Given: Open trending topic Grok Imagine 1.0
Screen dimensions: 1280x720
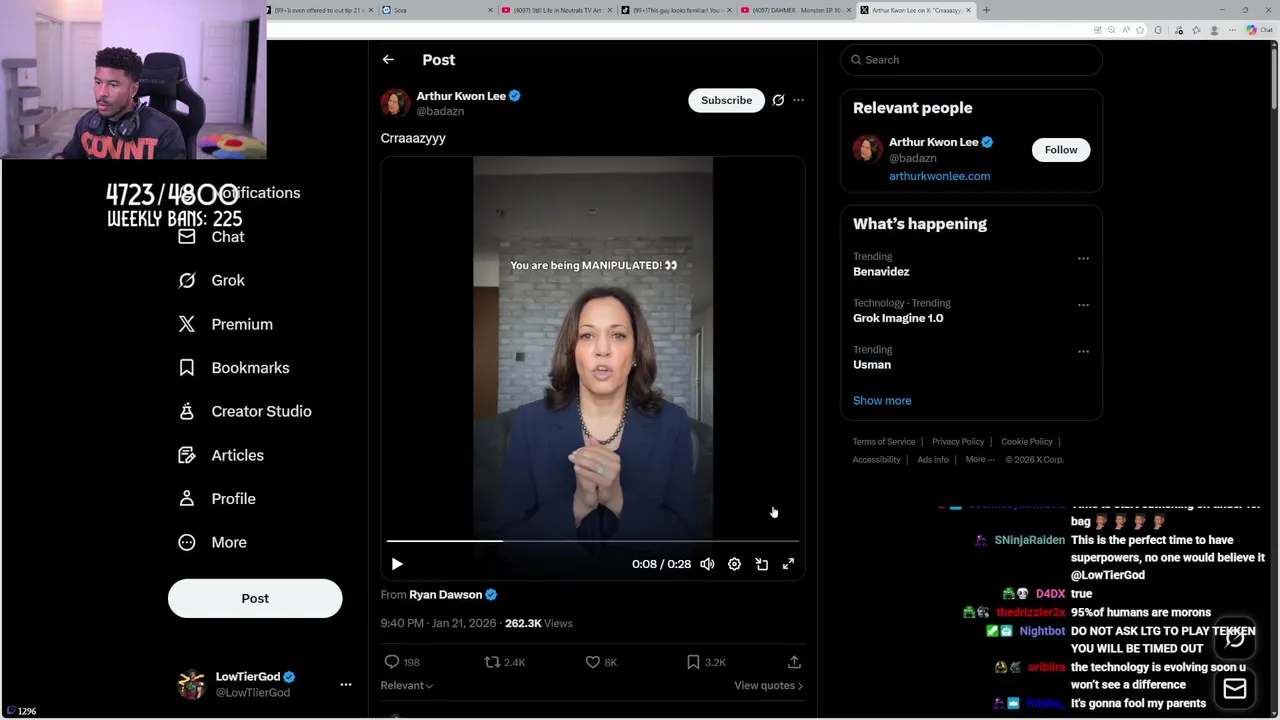Looking at the screenshot, I should (x=898, y=318).
